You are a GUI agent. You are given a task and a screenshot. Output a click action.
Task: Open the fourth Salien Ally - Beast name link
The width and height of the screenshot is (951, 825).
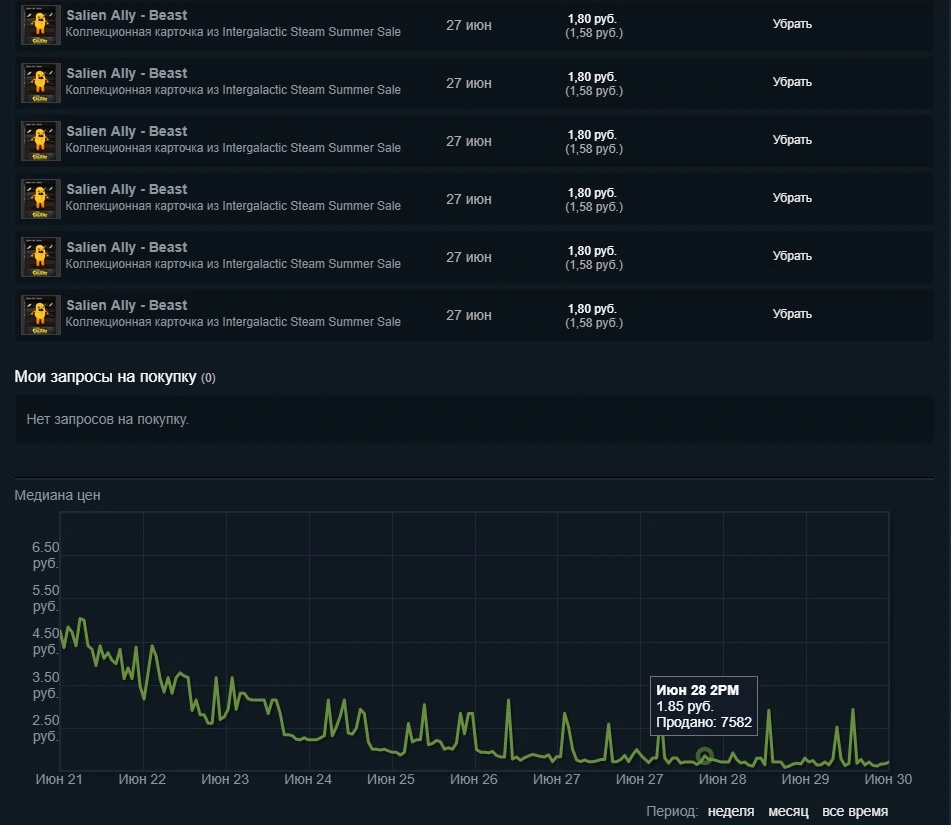point(127,189)
